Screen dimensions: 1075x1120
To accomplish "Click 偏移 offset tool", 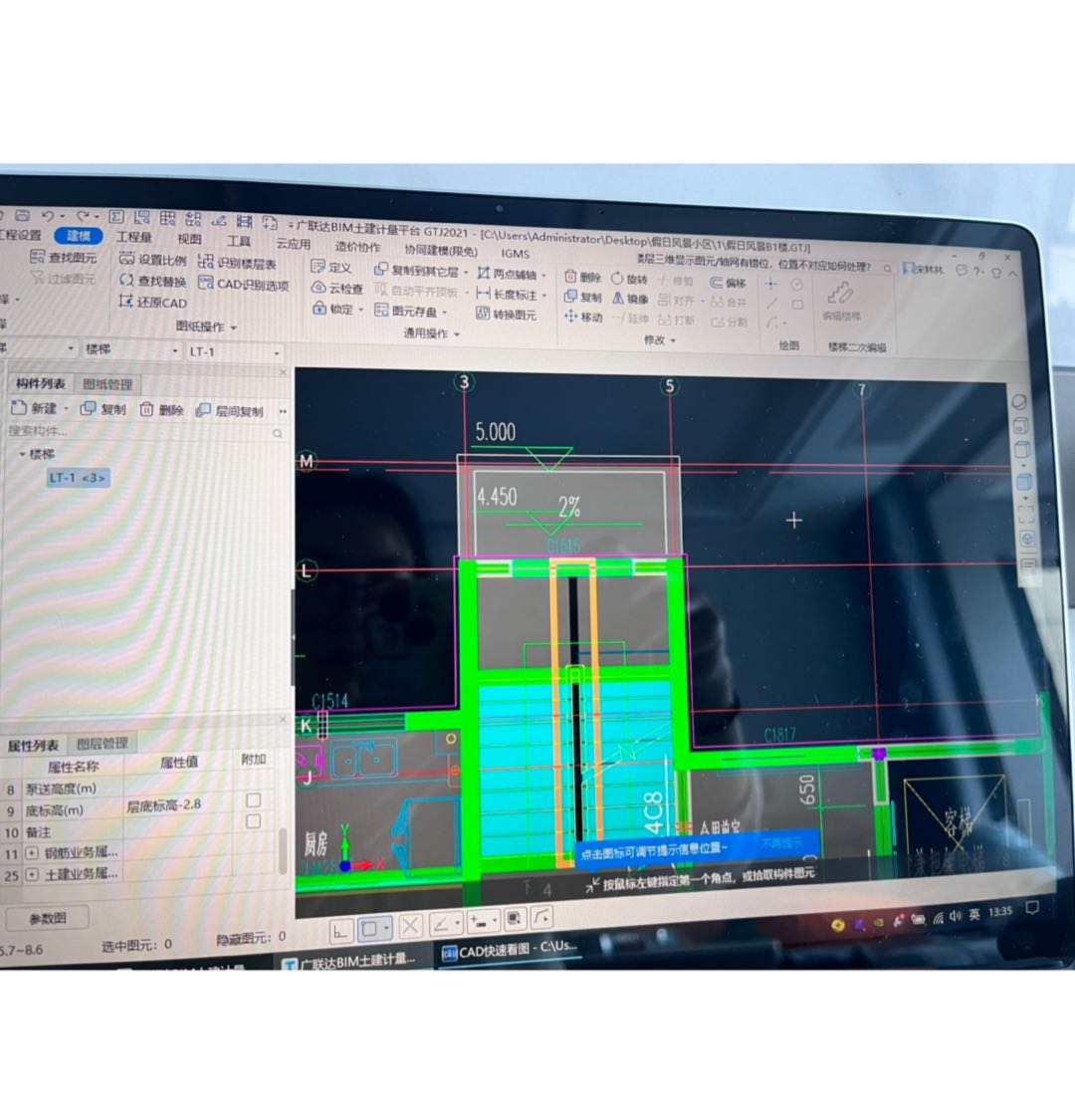I will [728, 283].
